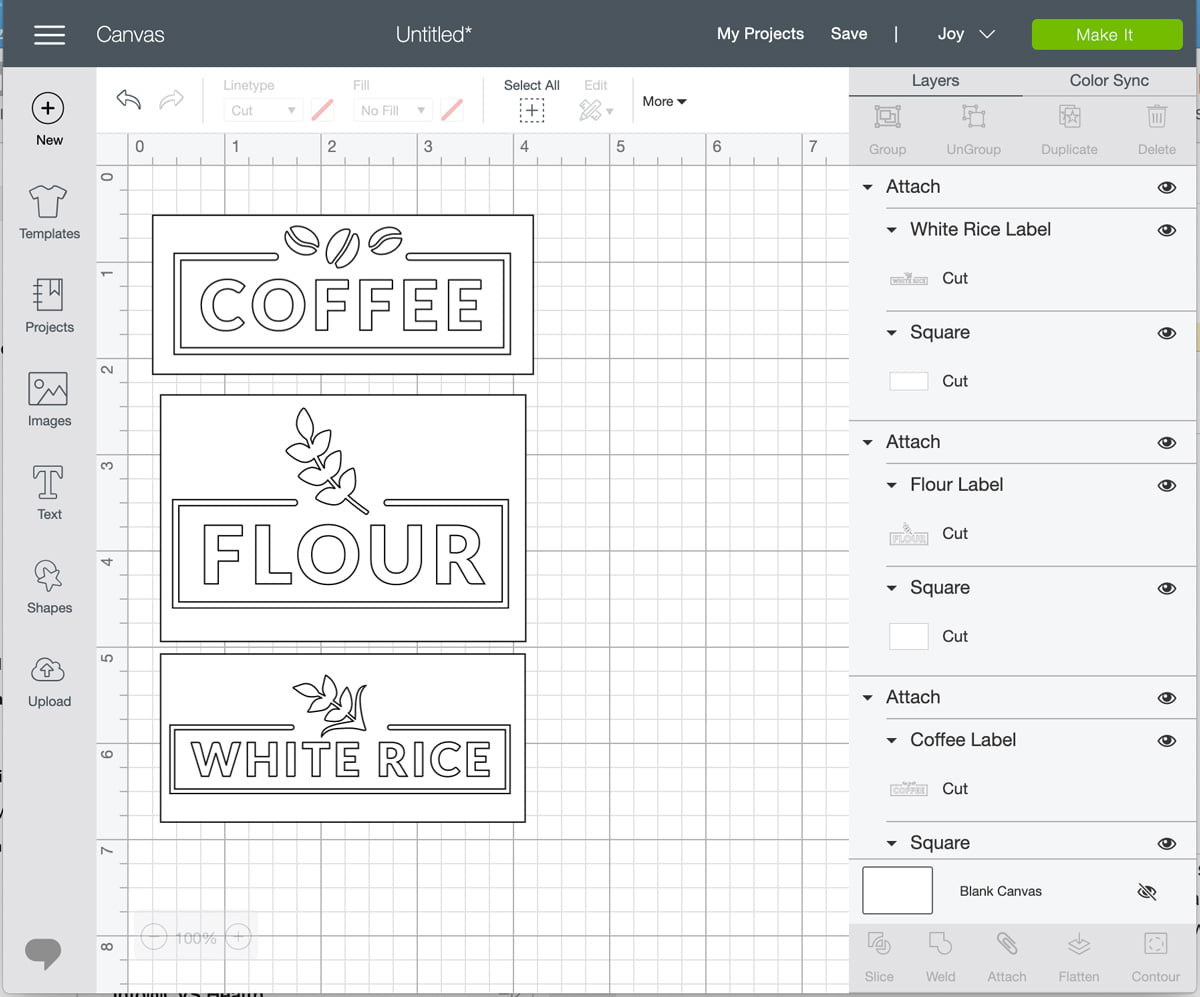The width and height of the screenshot is (1200, 997).
Task: Show the Blank Canvas layer
Action: (x=1147, y=891)
